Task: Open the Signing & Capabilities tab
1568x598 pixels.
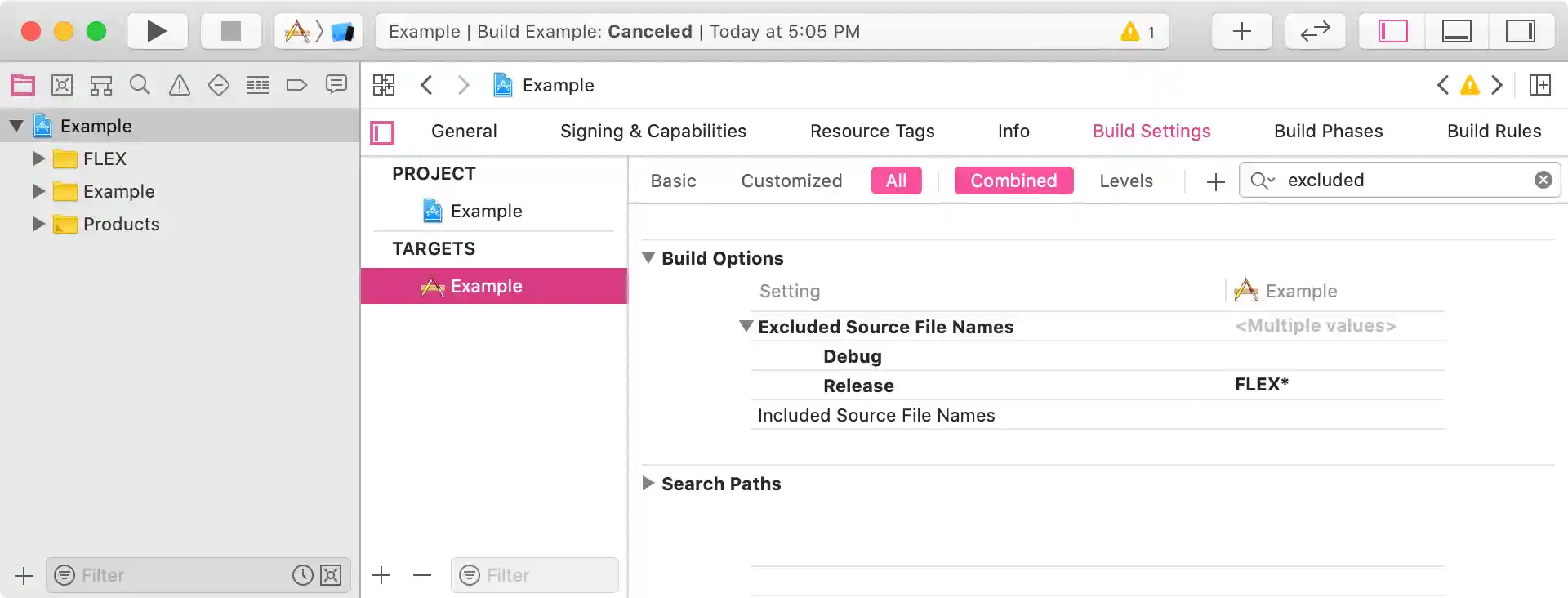Action: coord(653,132)
